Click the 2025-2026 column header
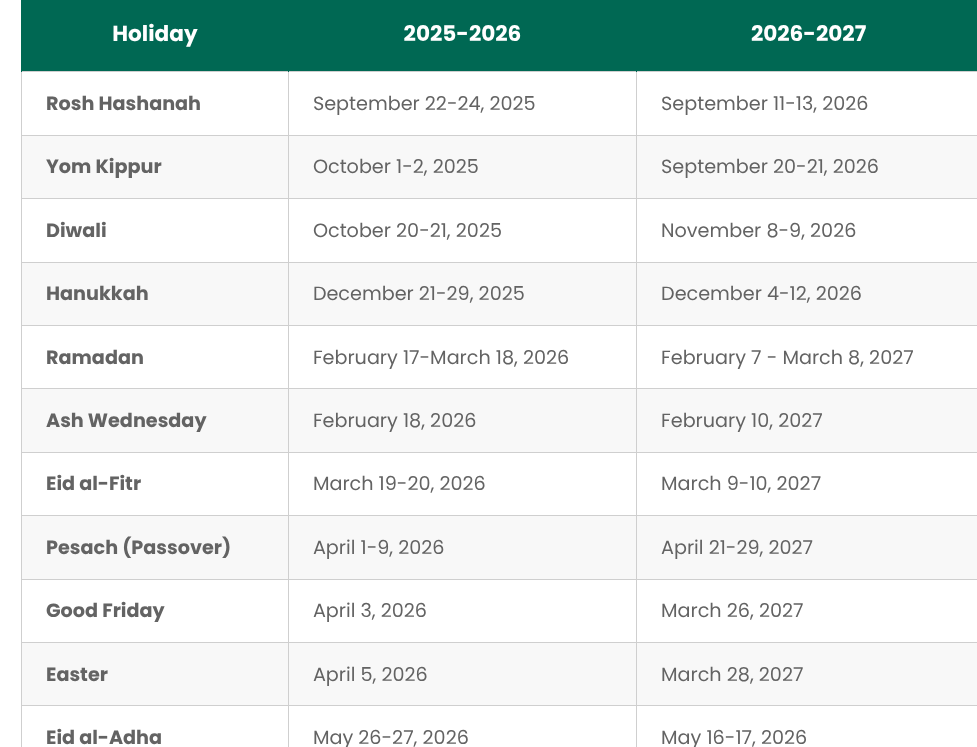 [462, 34]
